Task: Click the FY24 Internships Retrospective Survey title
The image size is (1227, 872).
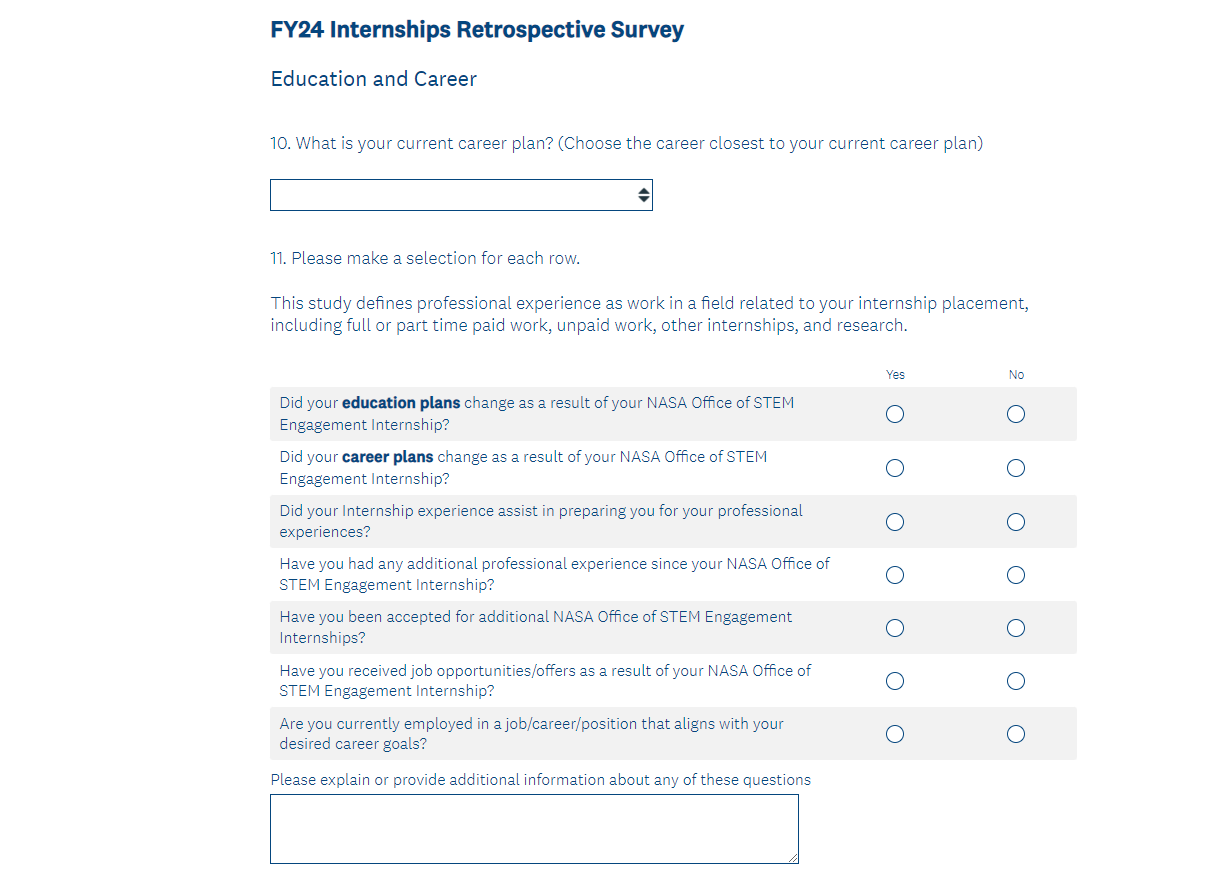Action: 477,30
